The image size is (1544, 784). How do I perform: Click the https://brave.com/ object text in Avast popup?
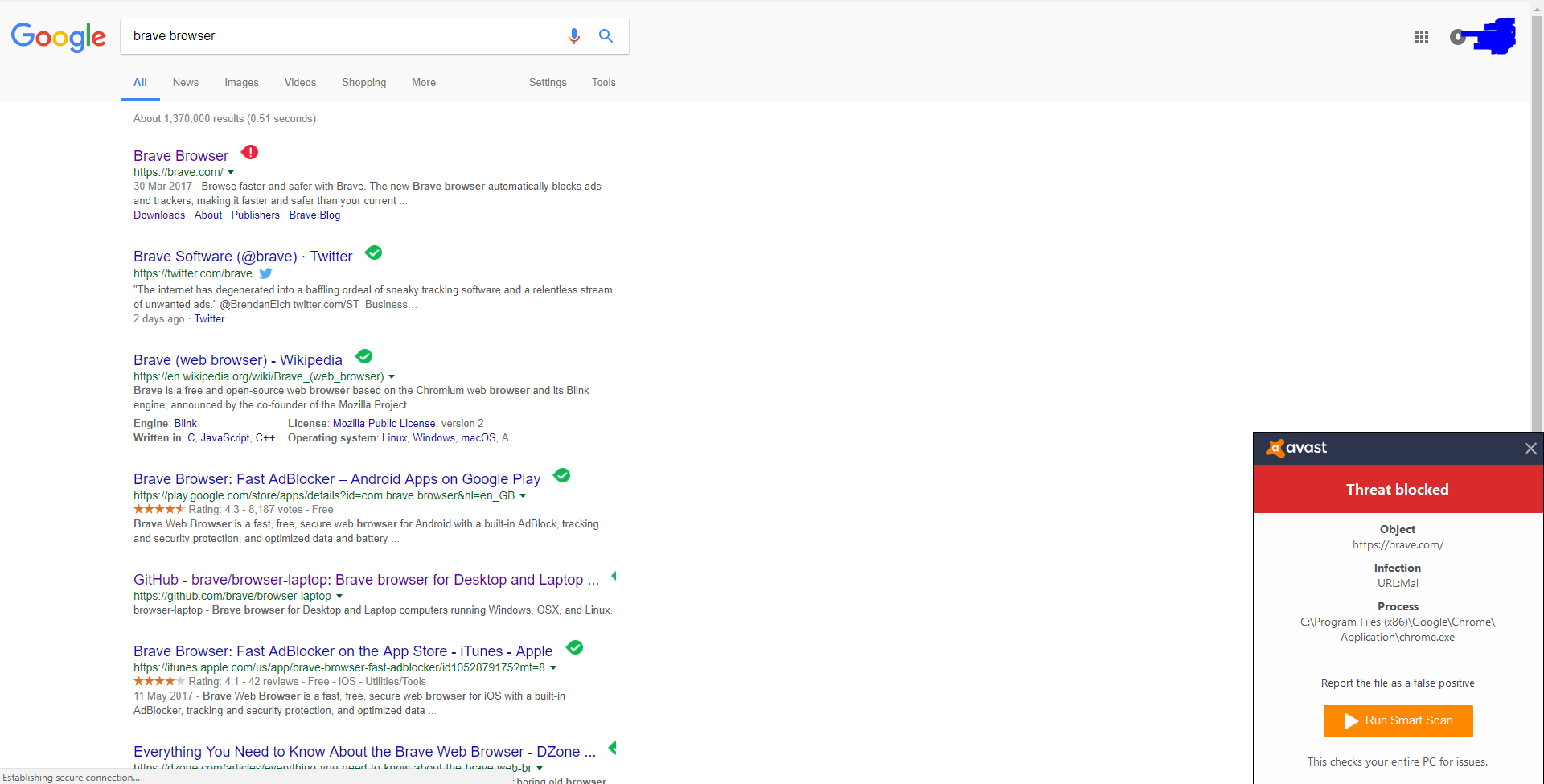(x=1398, y=545)
